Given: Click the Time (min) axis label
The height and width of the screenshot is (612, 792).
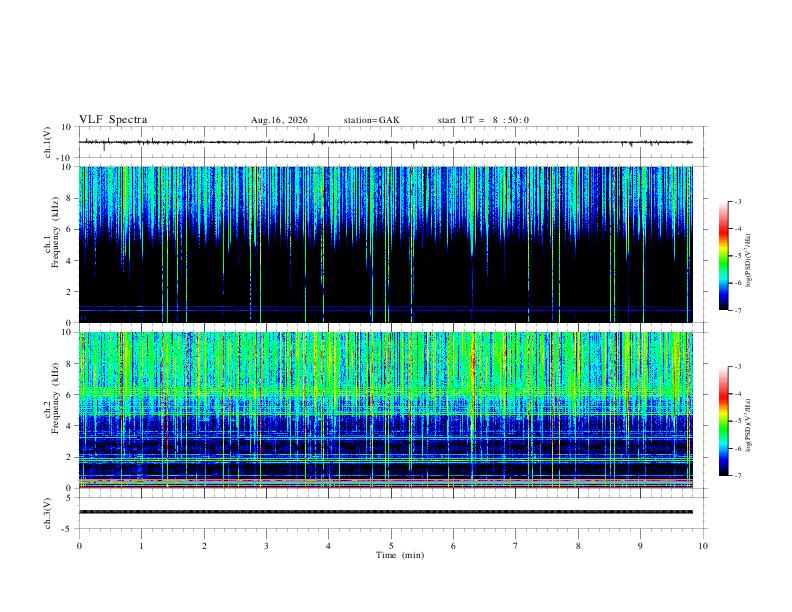Looking at the screenshot, I should coord(400,555).
